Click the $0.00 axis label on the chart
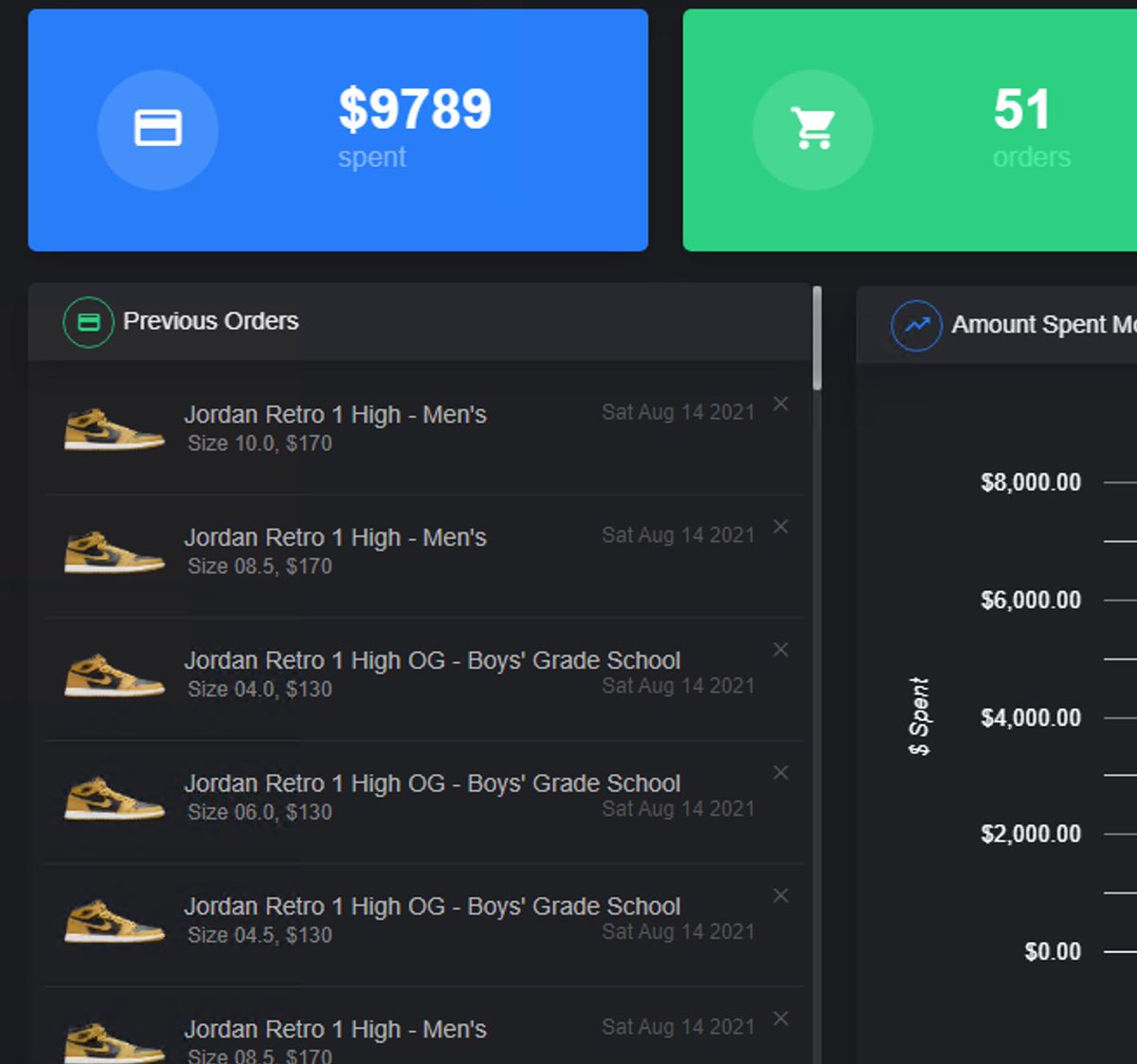 (x=1053, y=952)
